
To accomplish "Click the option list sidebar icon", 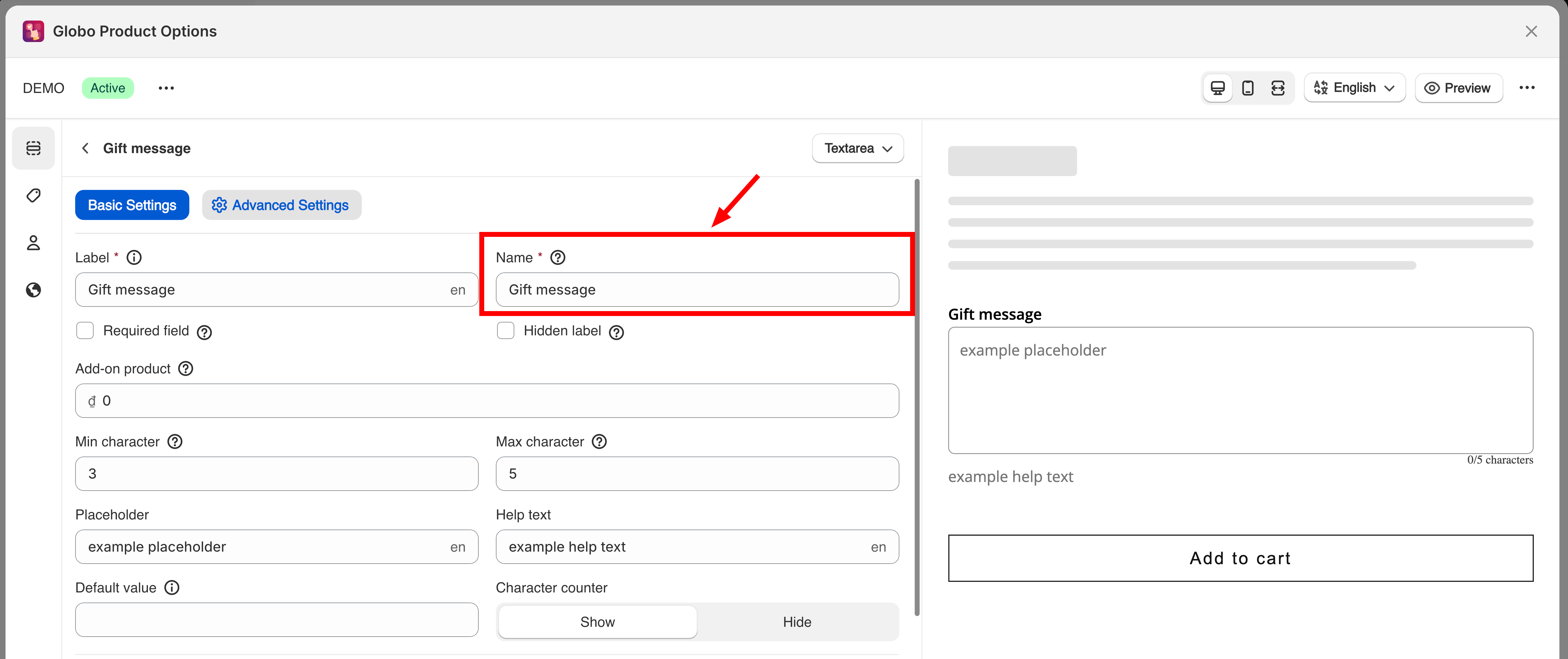I will click(33, 148).
